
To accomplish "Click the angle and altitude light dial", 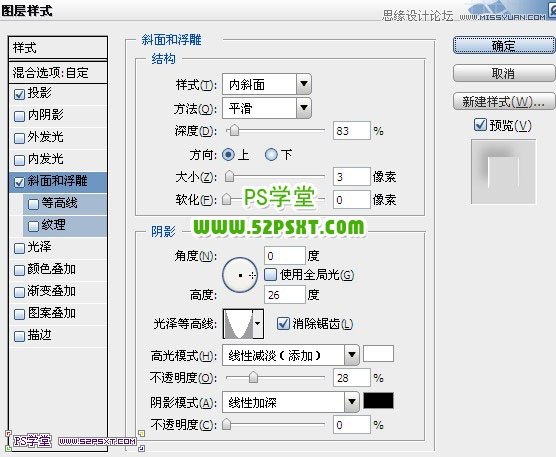I will [x=240, y=275].
